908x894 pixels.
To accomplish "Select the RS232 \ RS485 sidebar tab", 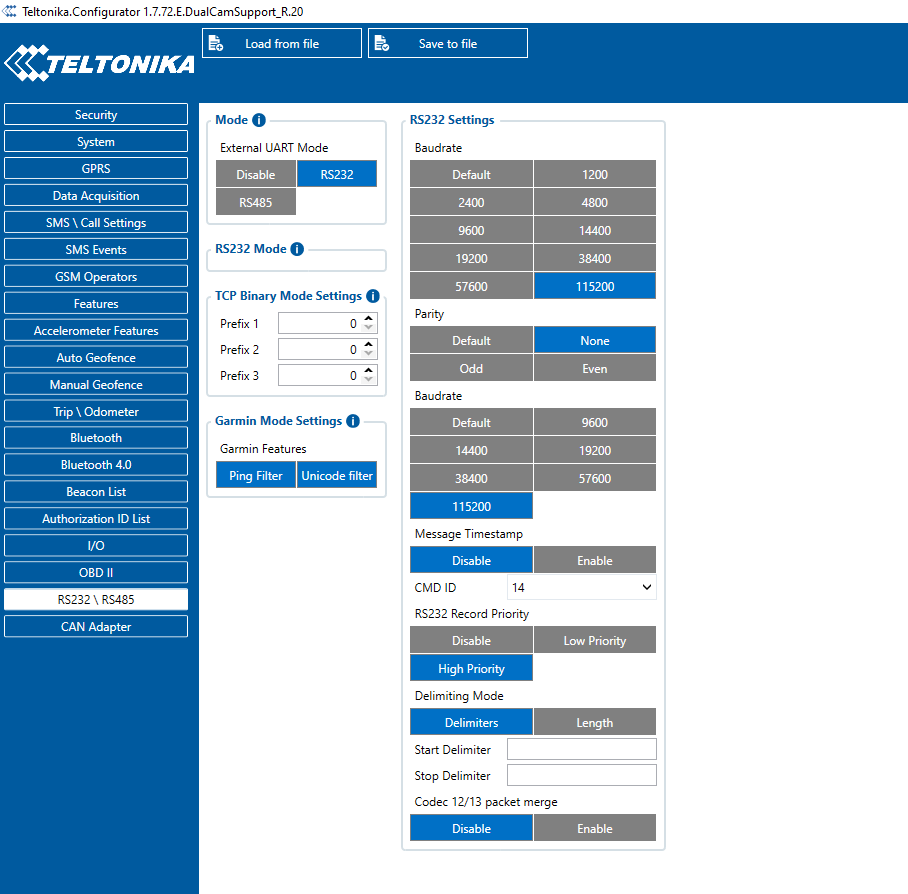I will 96,599.
